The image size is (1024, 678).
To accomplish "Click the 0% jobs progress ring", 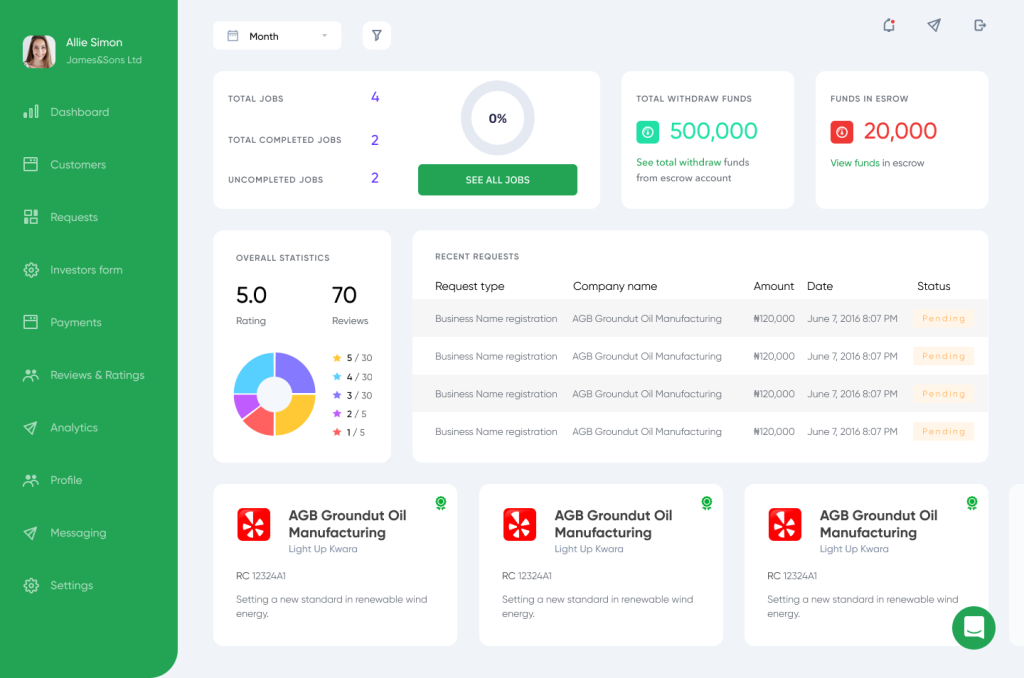I will point(497,119).
